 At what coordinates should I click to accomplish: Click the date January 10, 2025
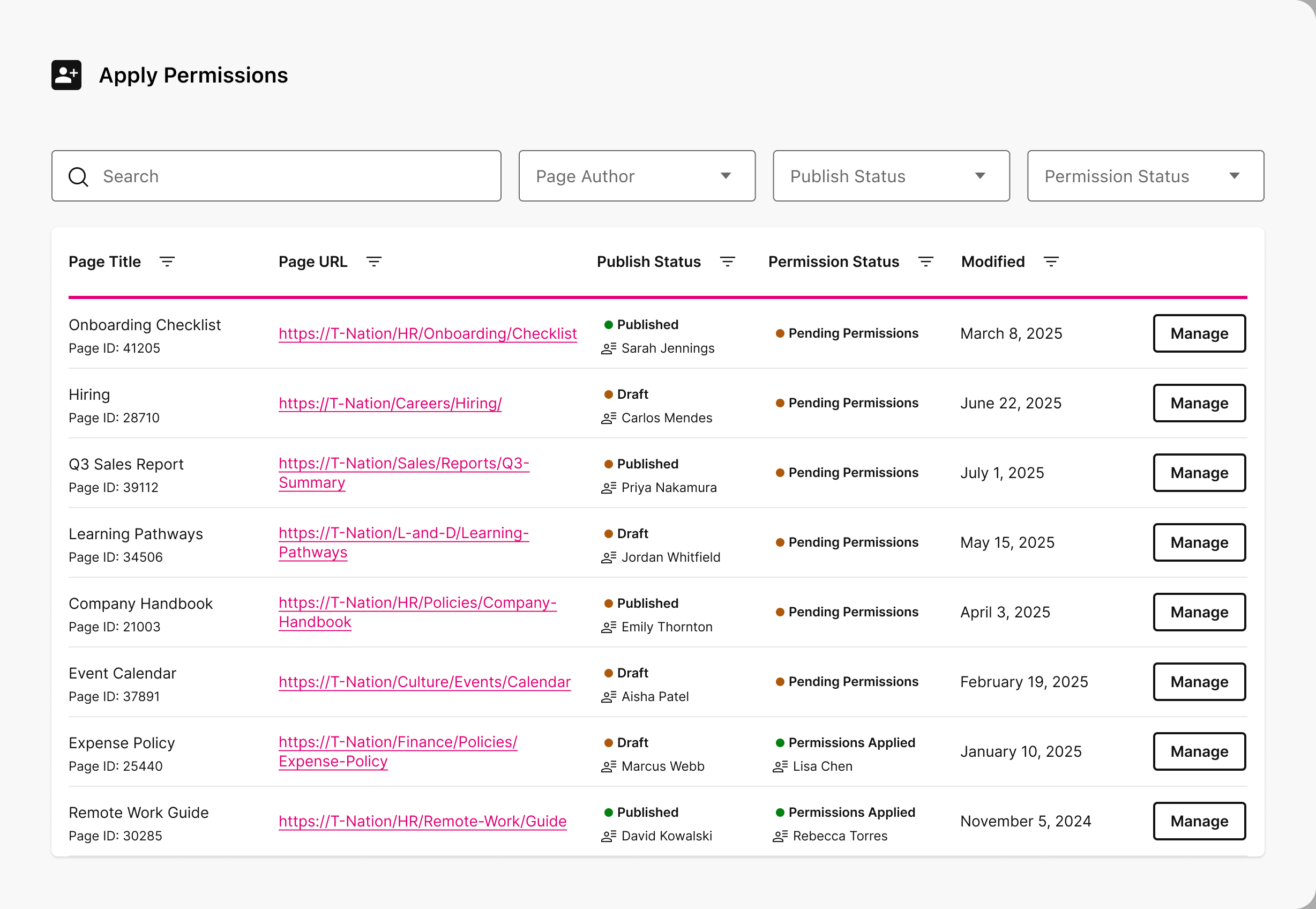(x=1020, y=752)
